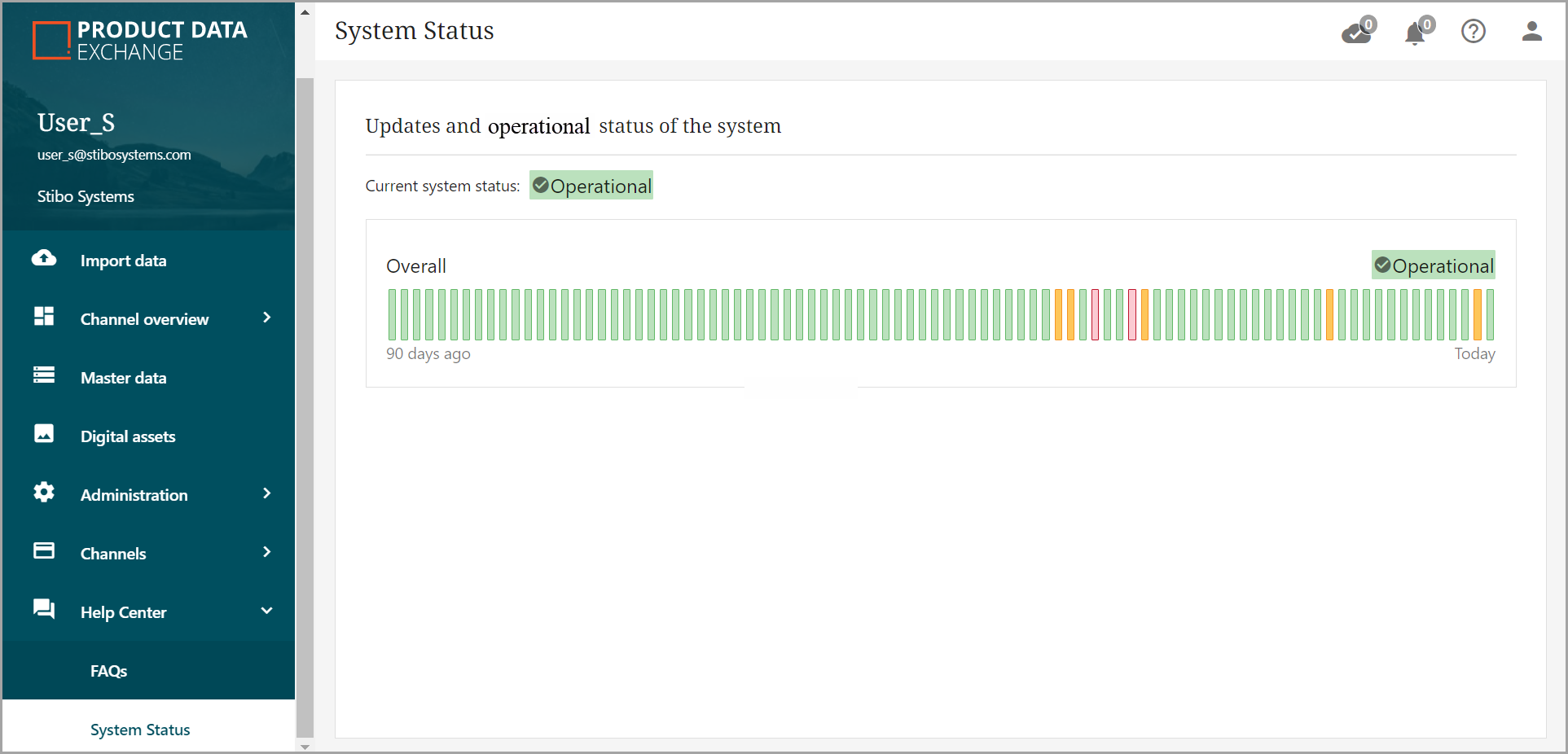Screen dimensions: 1568x754
Task: Expand the Administration submenu arrow
Action: click(x=266, y=493)
